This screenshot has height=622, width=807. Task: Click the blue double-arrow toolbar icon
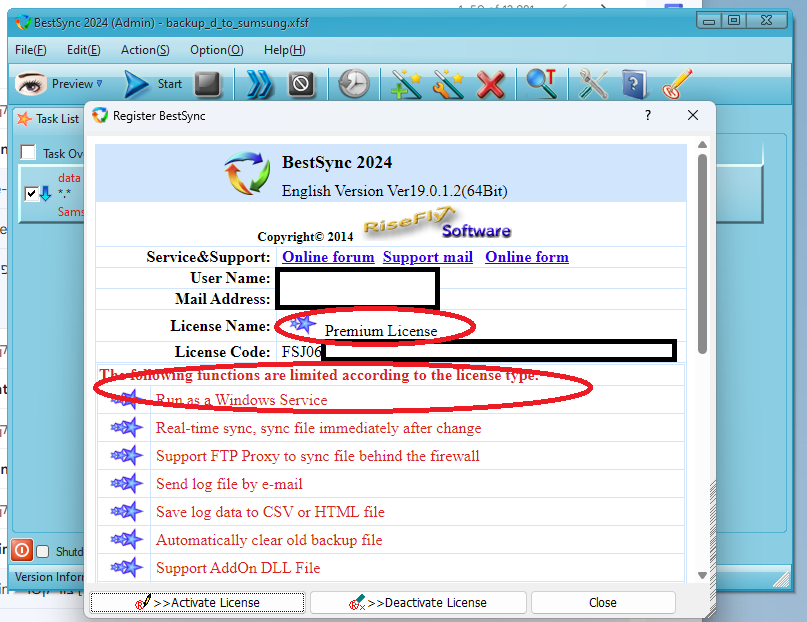tap(259, 84)
